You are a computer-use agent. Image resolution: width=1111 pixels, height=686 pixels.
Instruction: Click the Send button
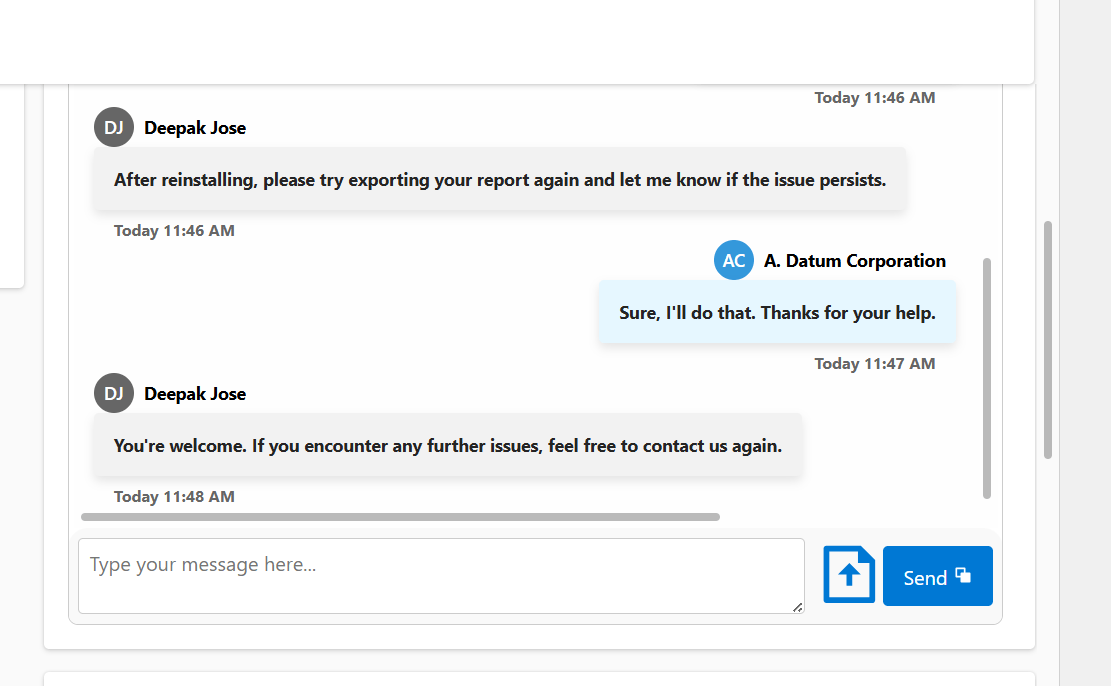pos(937,576)
